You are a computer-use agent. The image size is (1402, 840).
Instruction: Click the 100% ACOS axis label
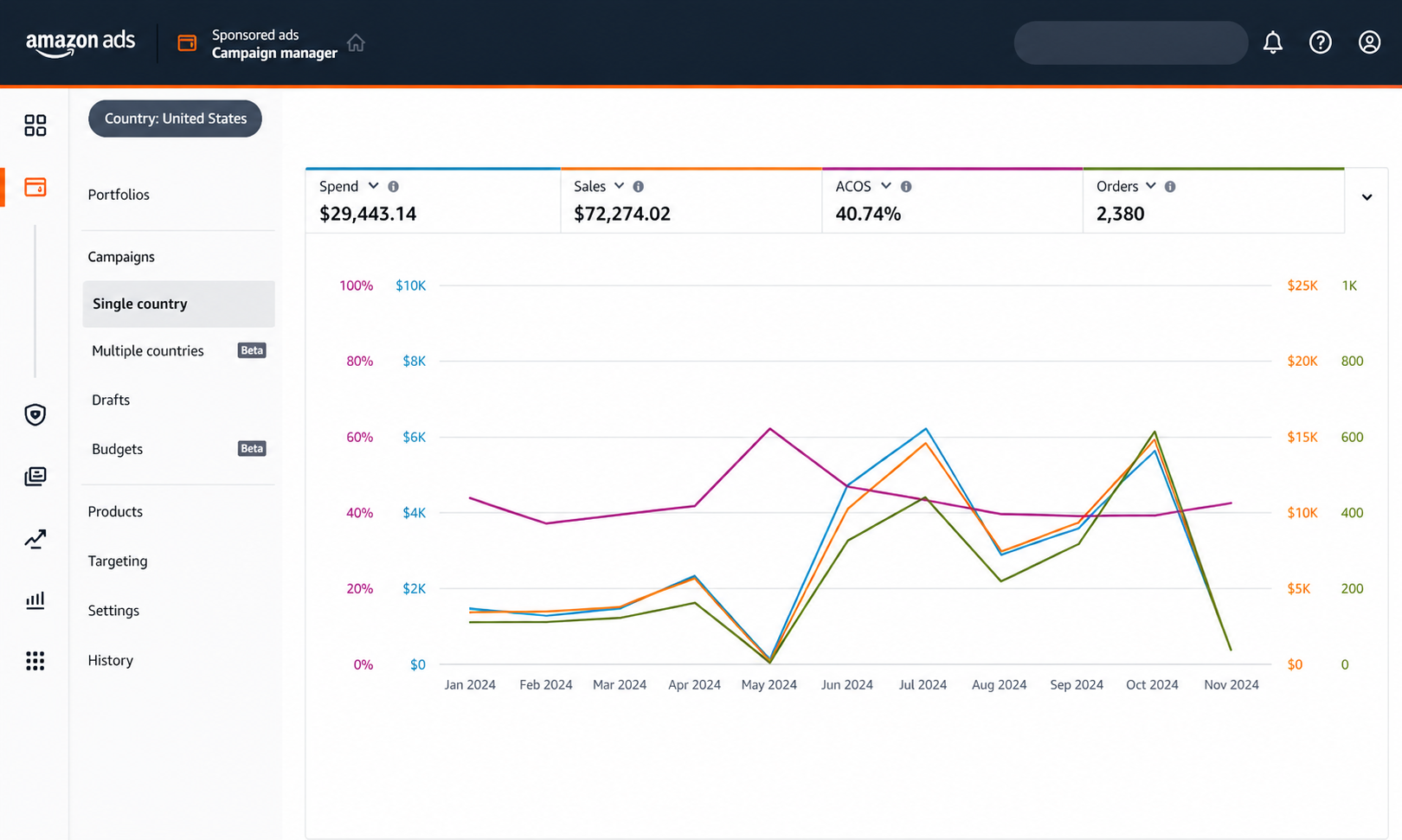(x=357, y=285)
